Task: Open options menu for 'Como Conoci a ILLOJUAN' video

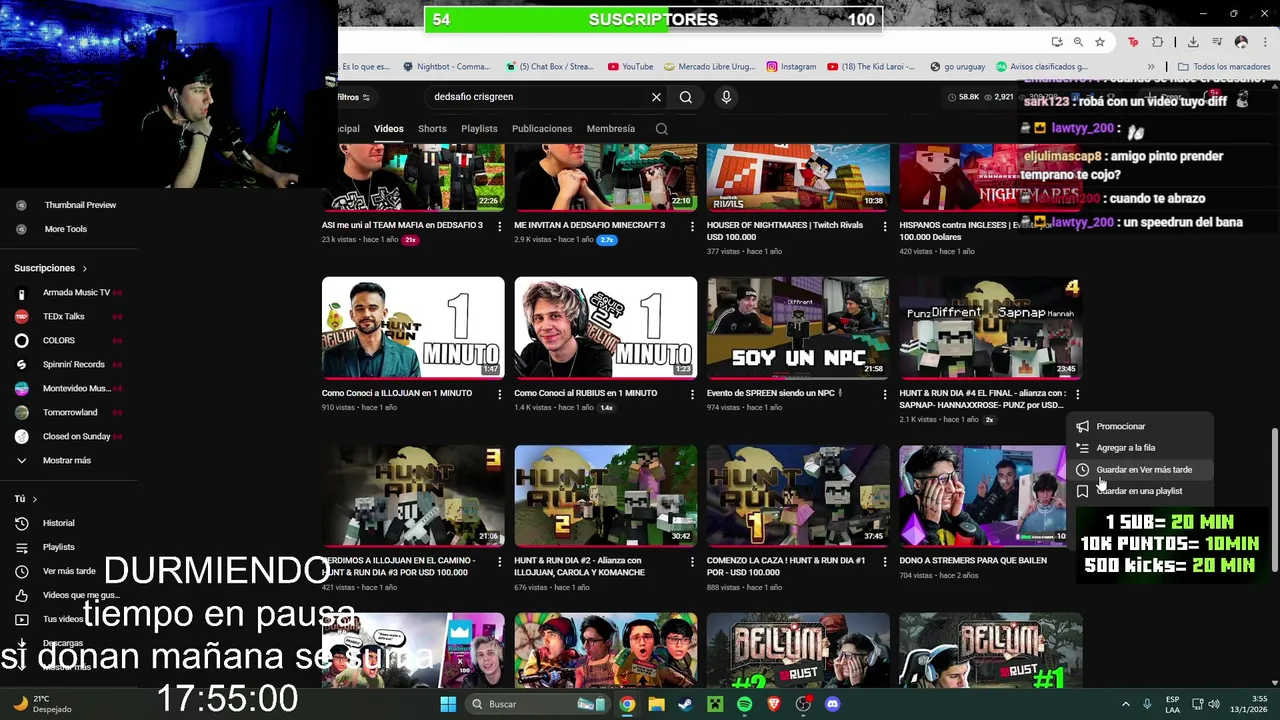Action: pyautogui.click(x=499, y=394)
